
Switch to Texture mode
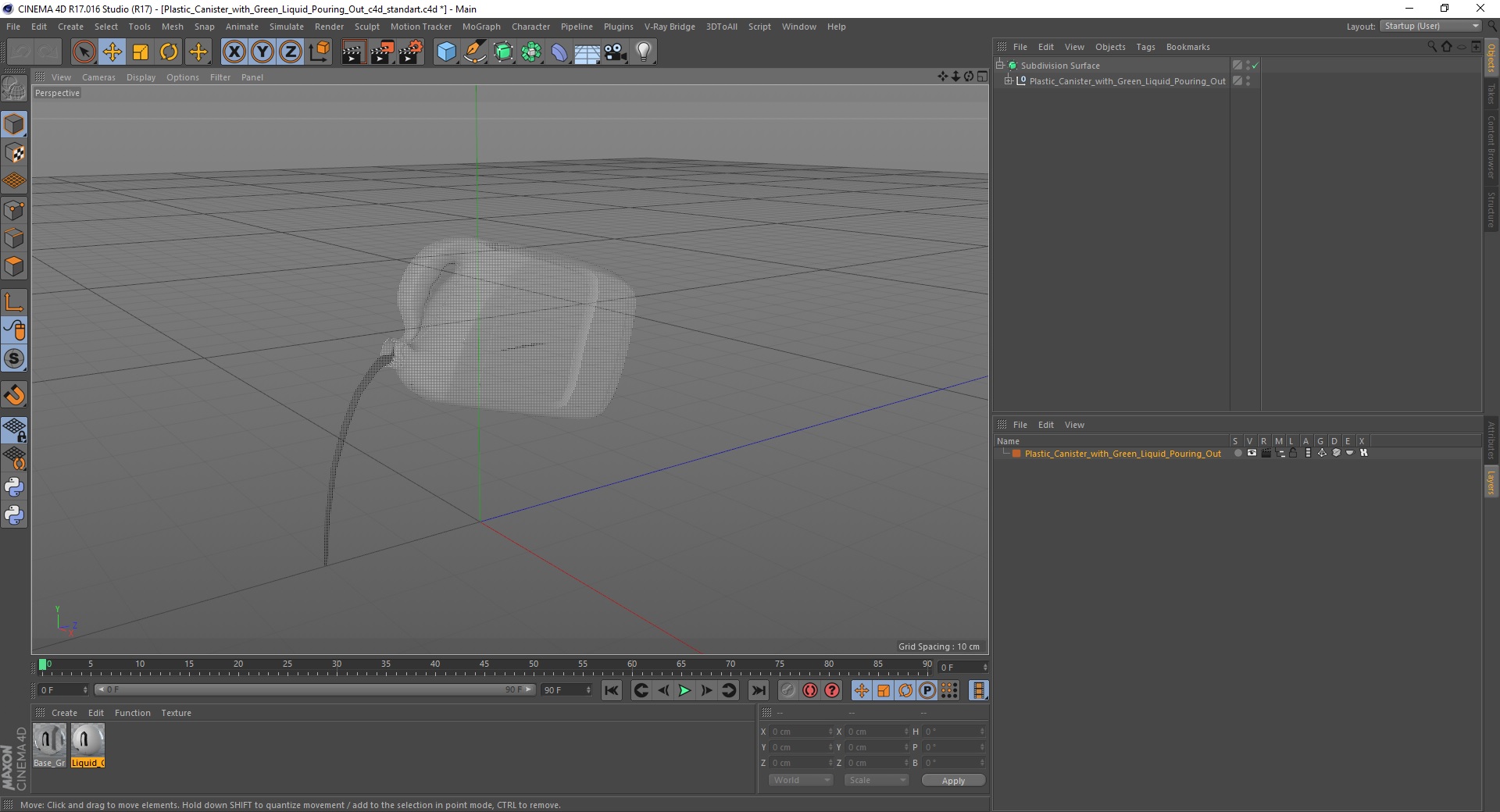(x=14, y=153)
